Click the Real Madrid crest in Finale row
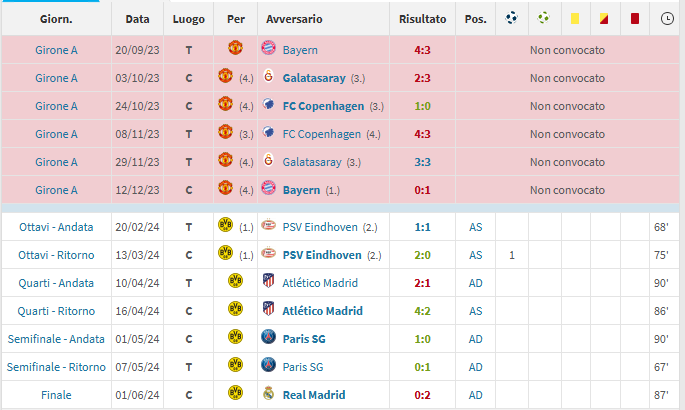Image resolution: width=685 pixels, height=410 pixels. coord(268,394)
